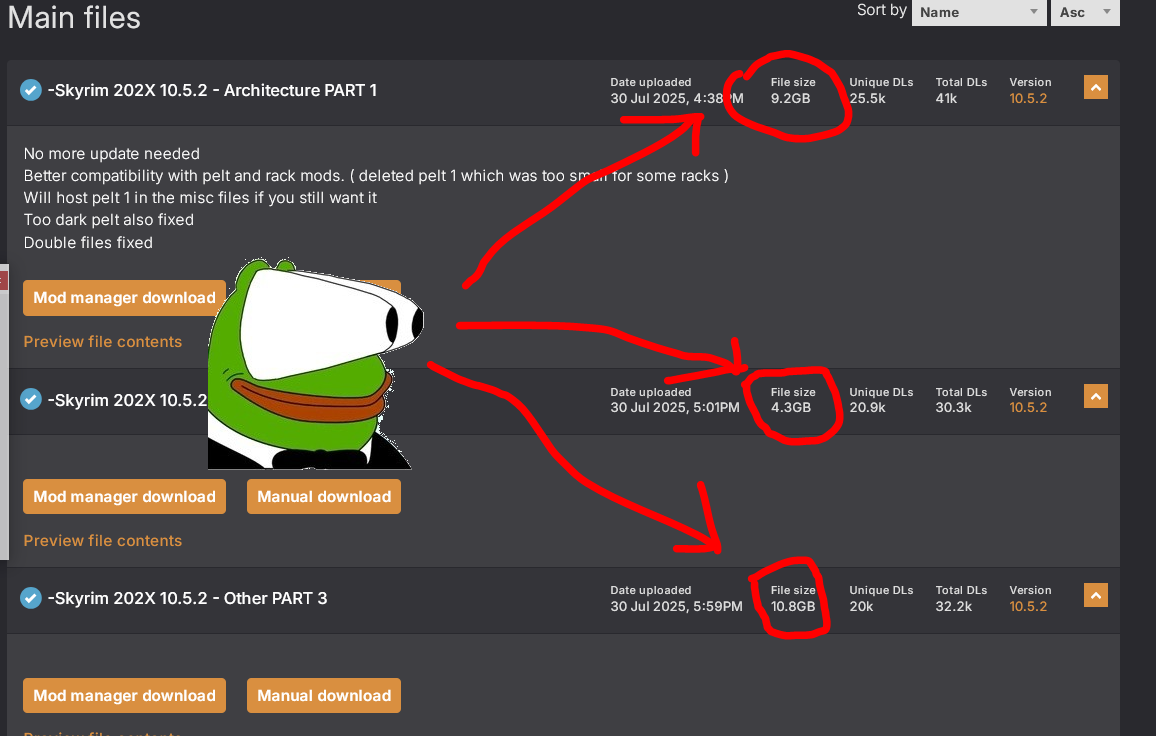The width and height of the screenshot is (1156, 736).
Task: Select the Architecture PART 1 file title
Action: (x=212, y=90)
